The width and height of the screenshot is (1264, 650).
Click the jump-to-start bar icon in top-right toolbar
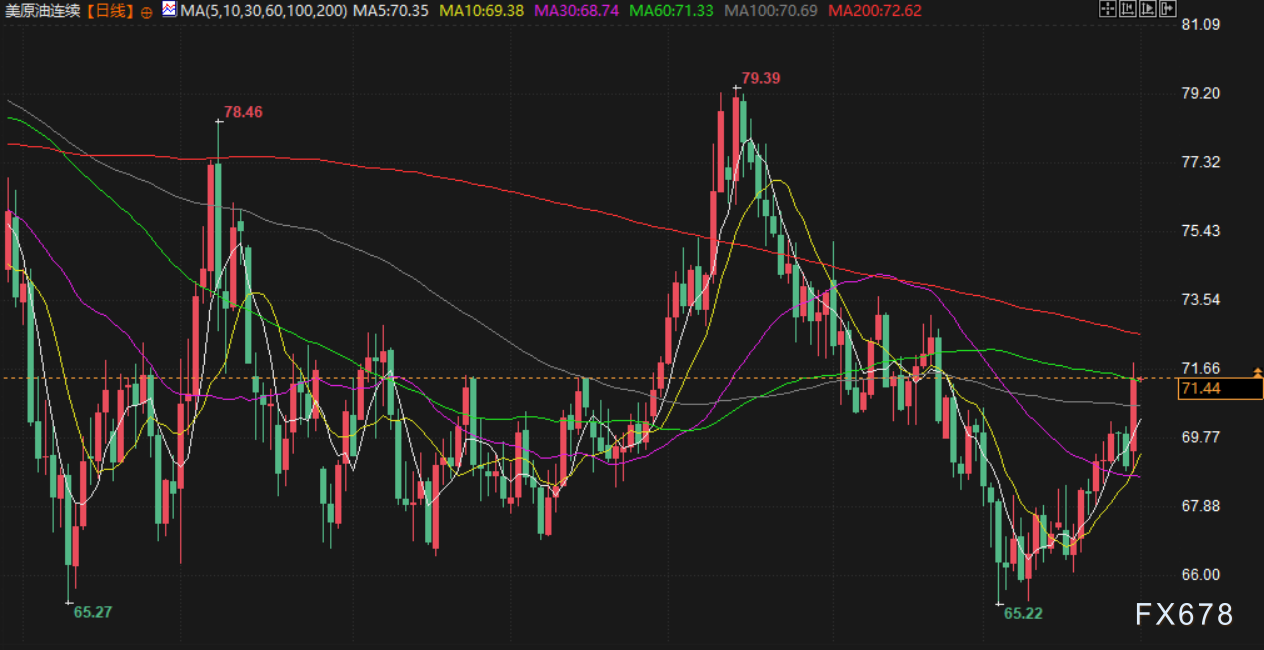tap(1128, 10)
